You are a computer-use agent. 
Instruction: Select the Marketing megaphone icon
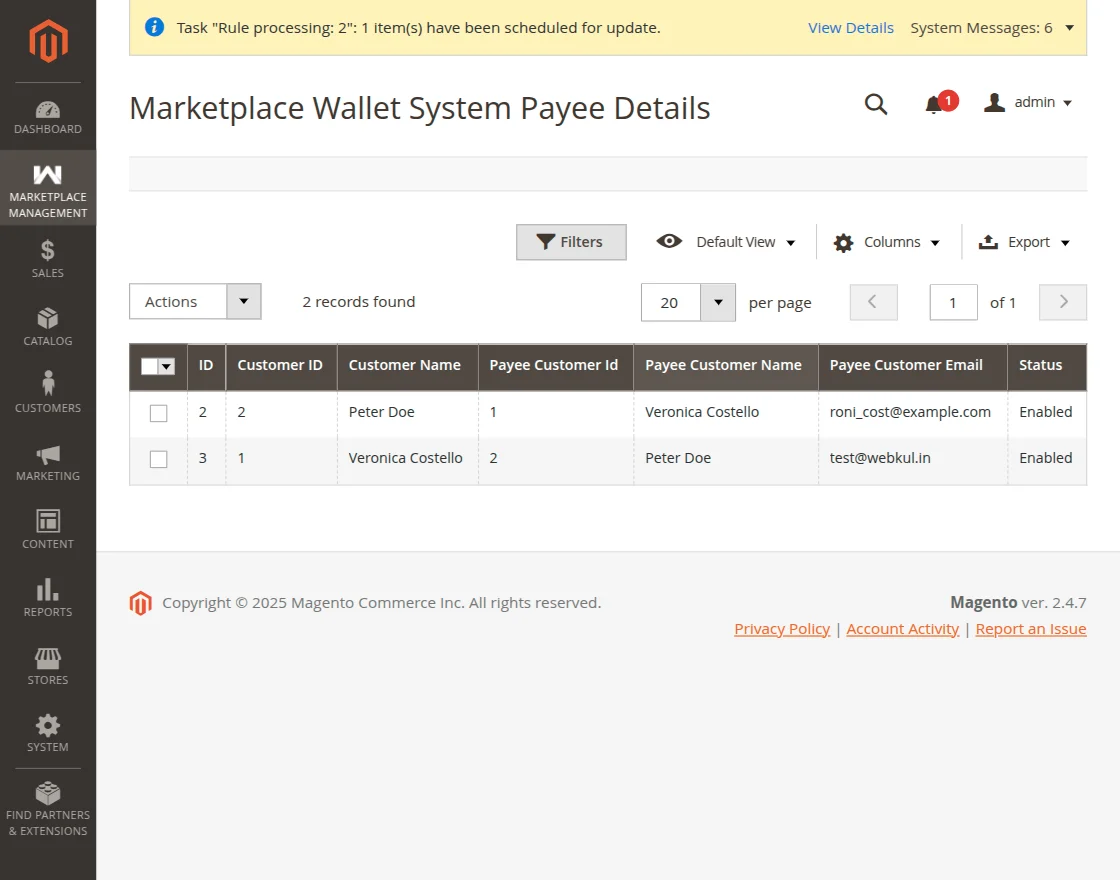[47, 452]
